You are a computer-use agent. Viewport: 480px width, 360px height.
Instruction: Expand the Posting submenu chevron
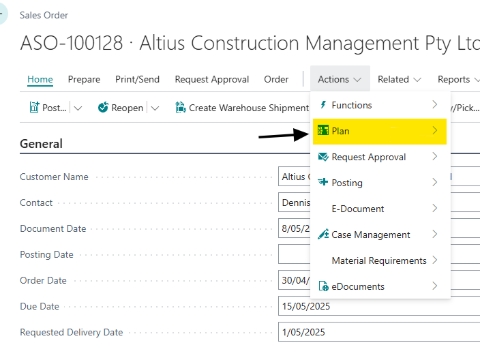[x=434, y=182]
